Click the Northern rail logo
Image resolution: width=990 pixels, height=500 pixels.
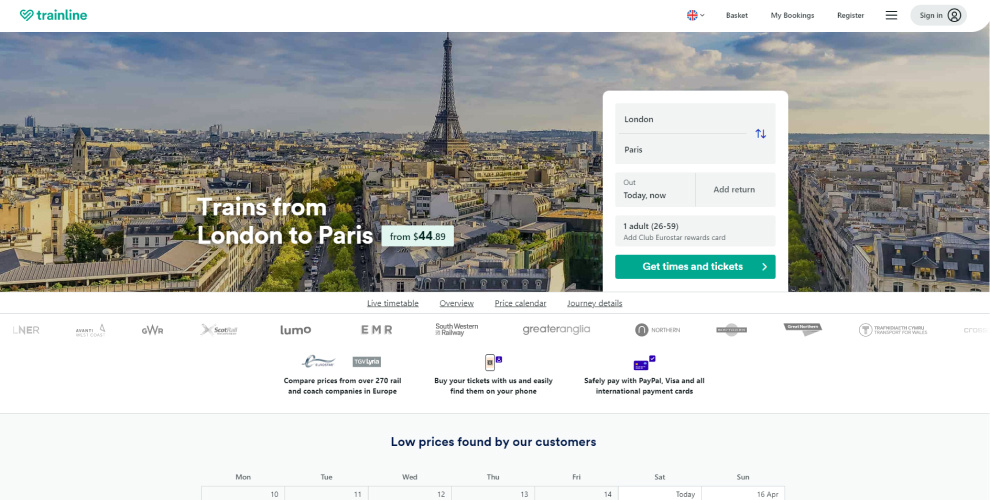tap(655, 330)
